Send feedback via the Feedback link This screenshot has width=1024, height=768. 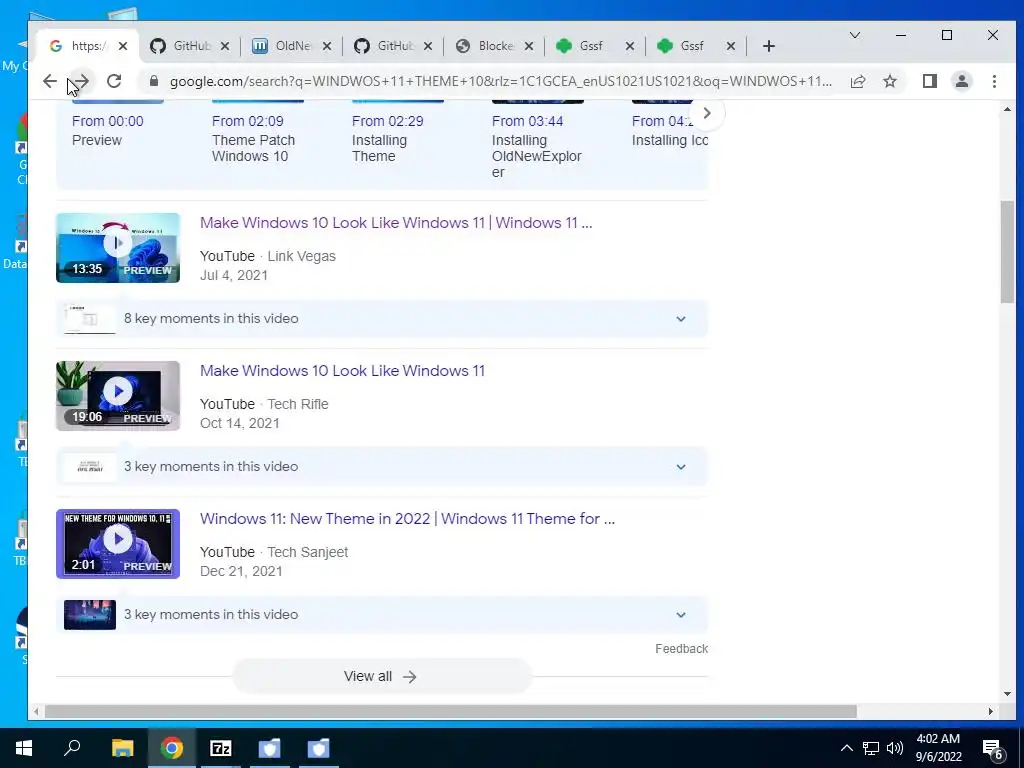click(681, 648)
